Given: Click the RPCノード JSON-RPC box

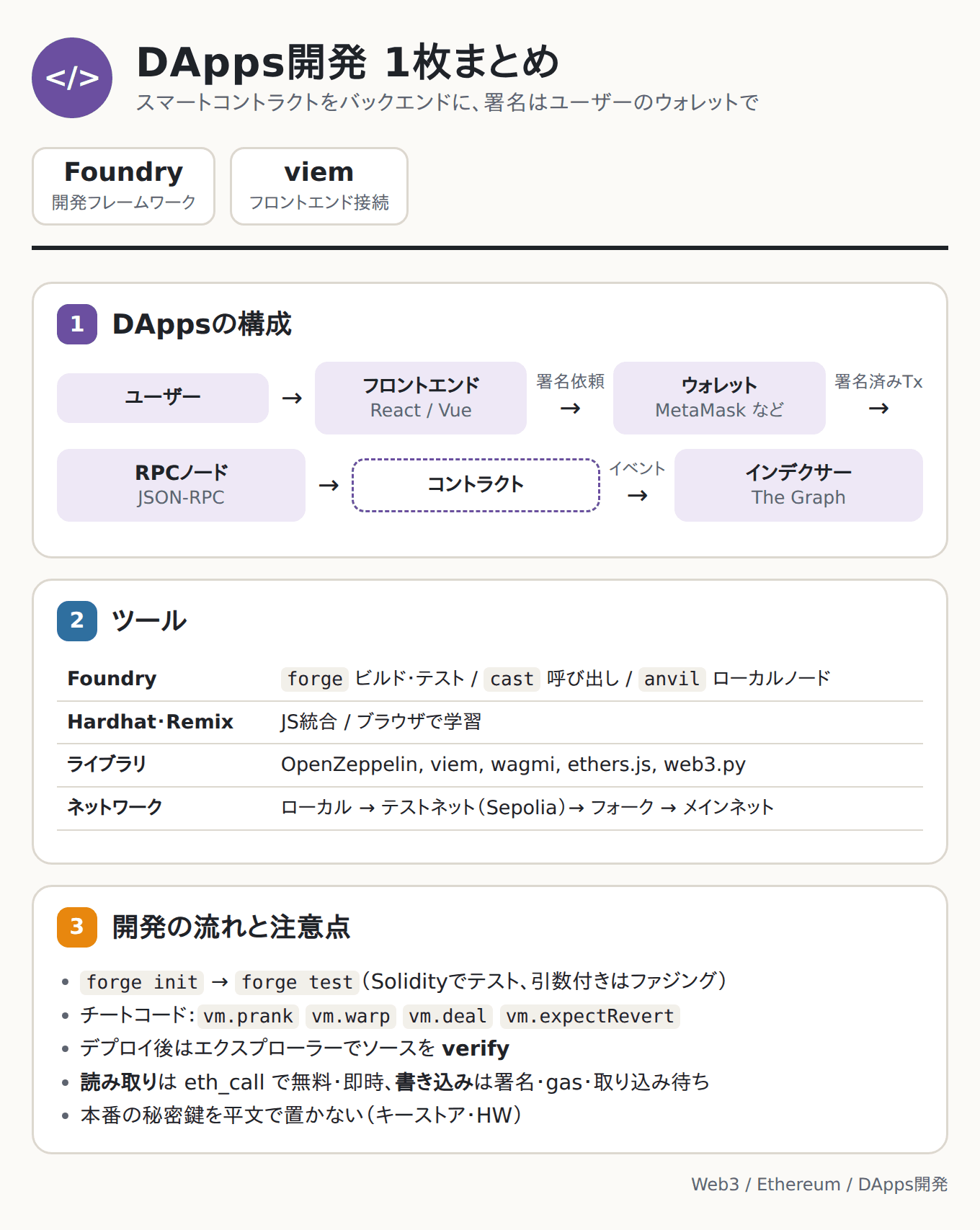Looking at the screenshot, I should (x=181, y=485).
